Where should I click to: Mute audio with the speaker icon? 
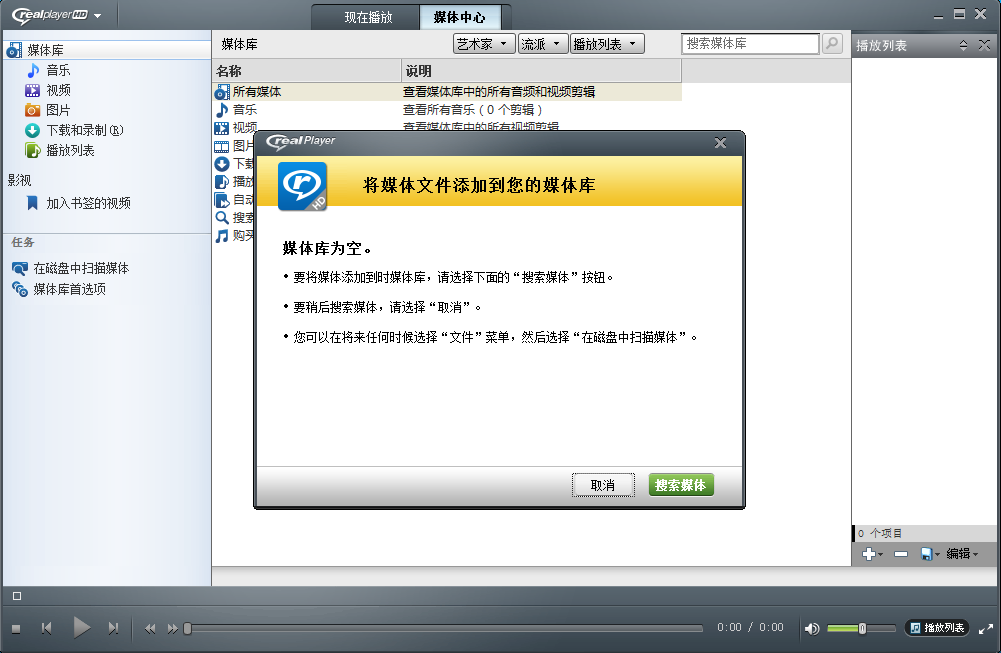click(811, 628)
